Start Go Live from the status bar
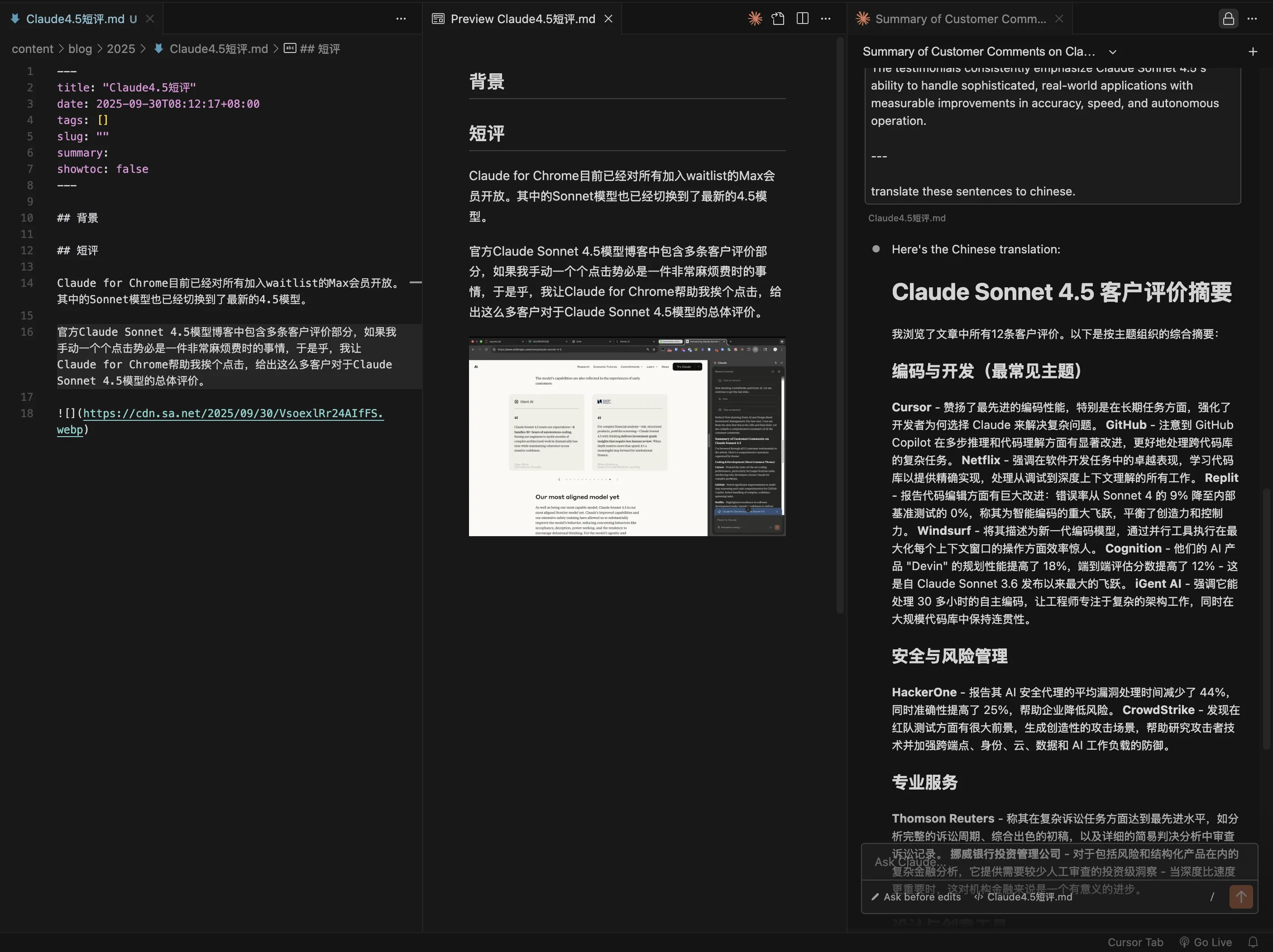1273x952 pixels. click(x=1206, y=942)
